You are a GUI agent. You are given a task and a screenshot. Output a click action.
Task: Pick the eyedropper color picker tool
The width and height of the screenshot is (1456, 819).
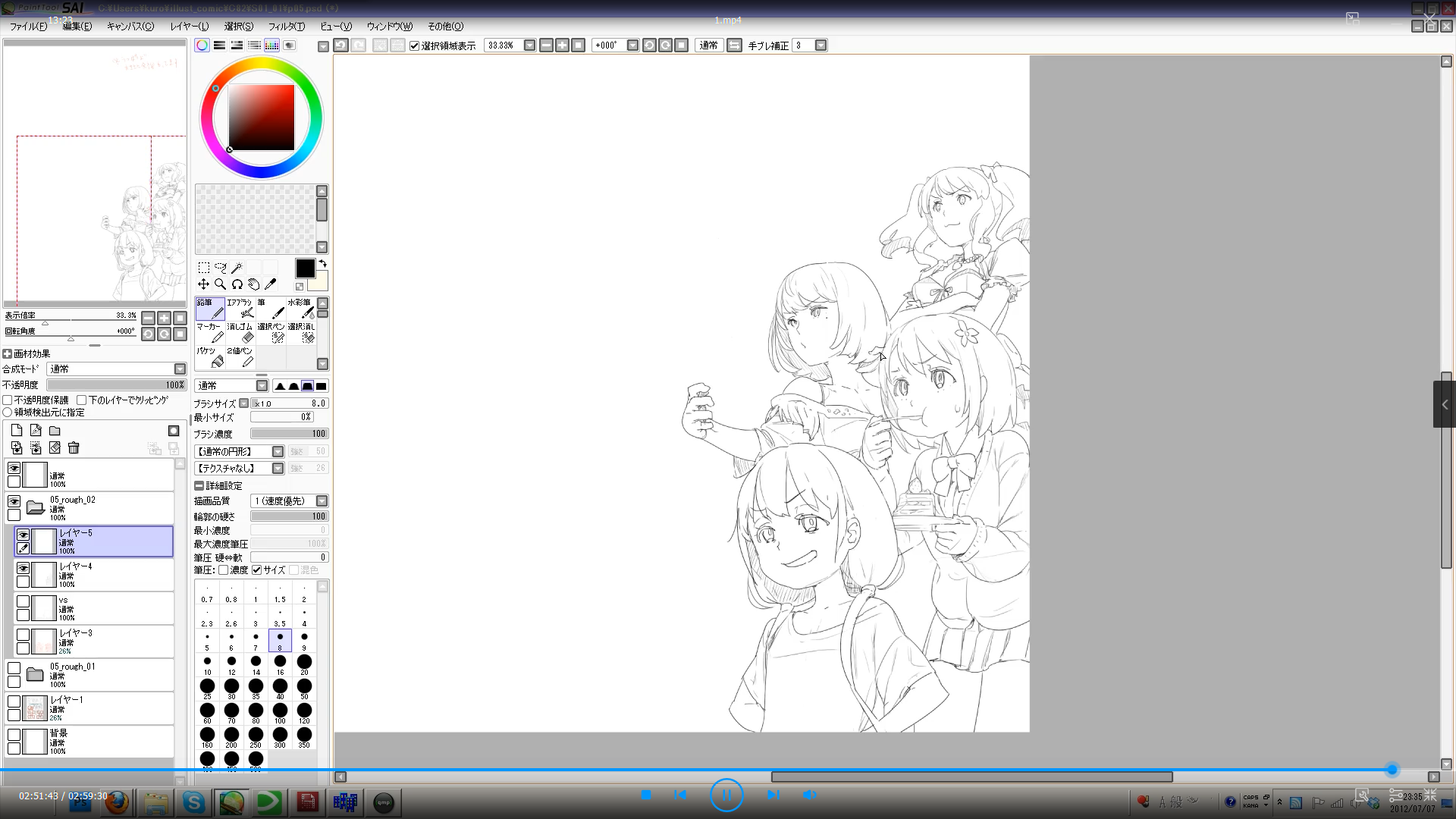pyautogui.click(x=271, y=284)
